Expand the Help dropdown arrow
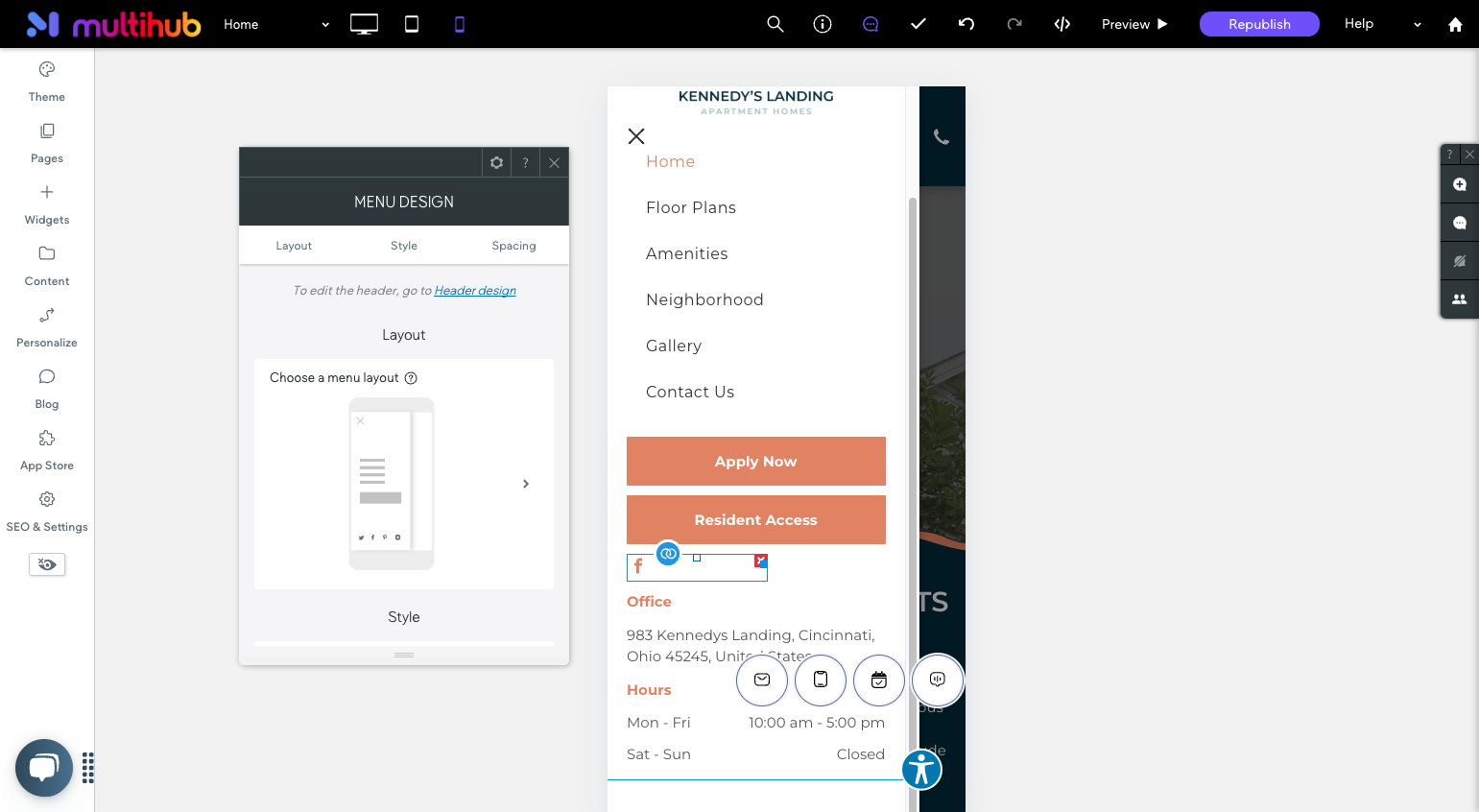This screenshot has width=1479, height=812. (1418, 25)
